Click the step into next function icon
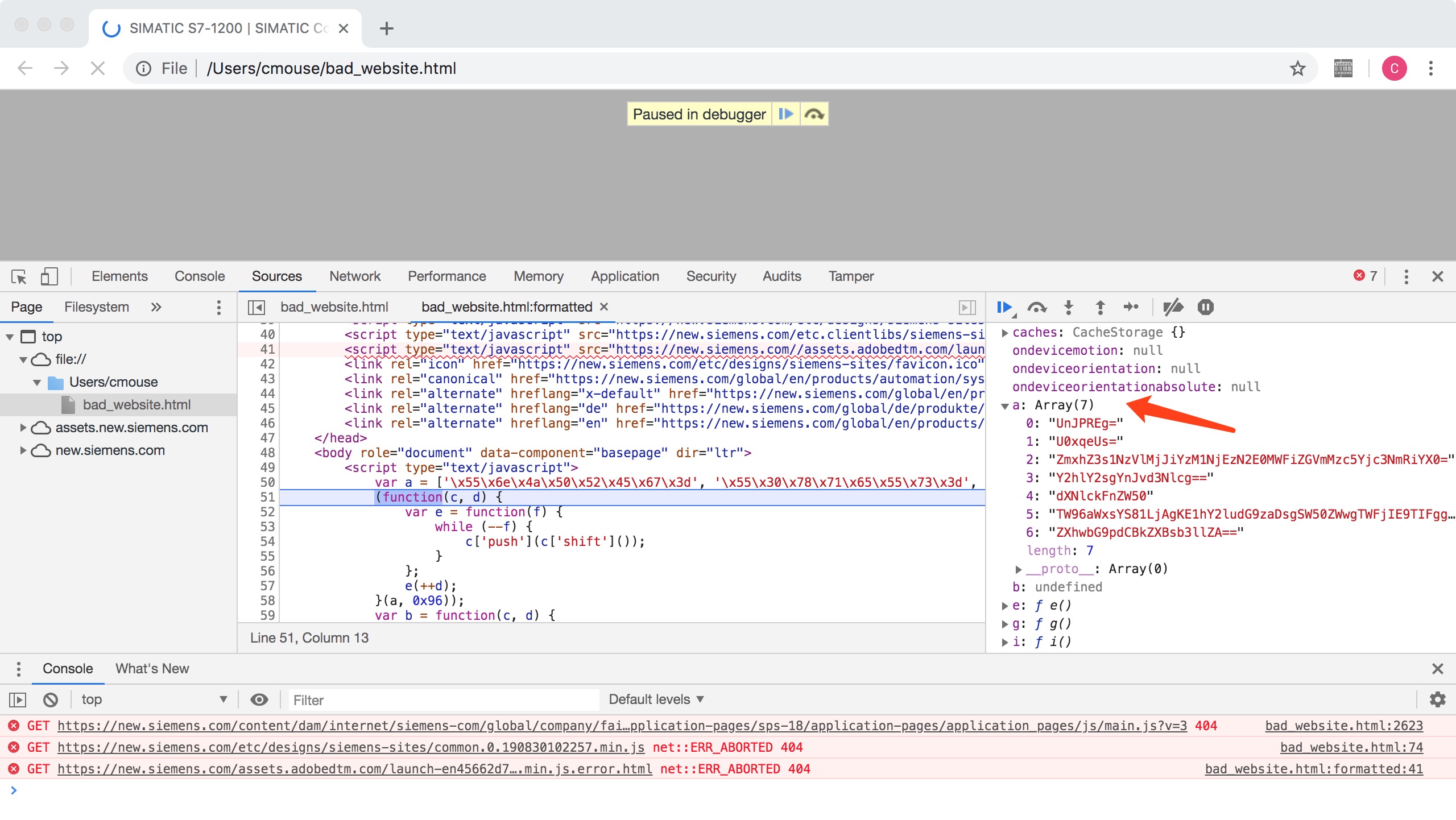 point(1069,308)
